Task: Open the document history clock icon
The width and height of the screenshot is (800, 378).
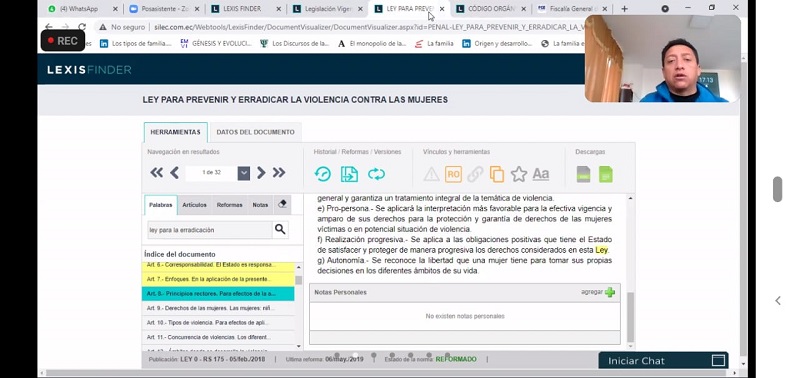Action: pos(322,174)
